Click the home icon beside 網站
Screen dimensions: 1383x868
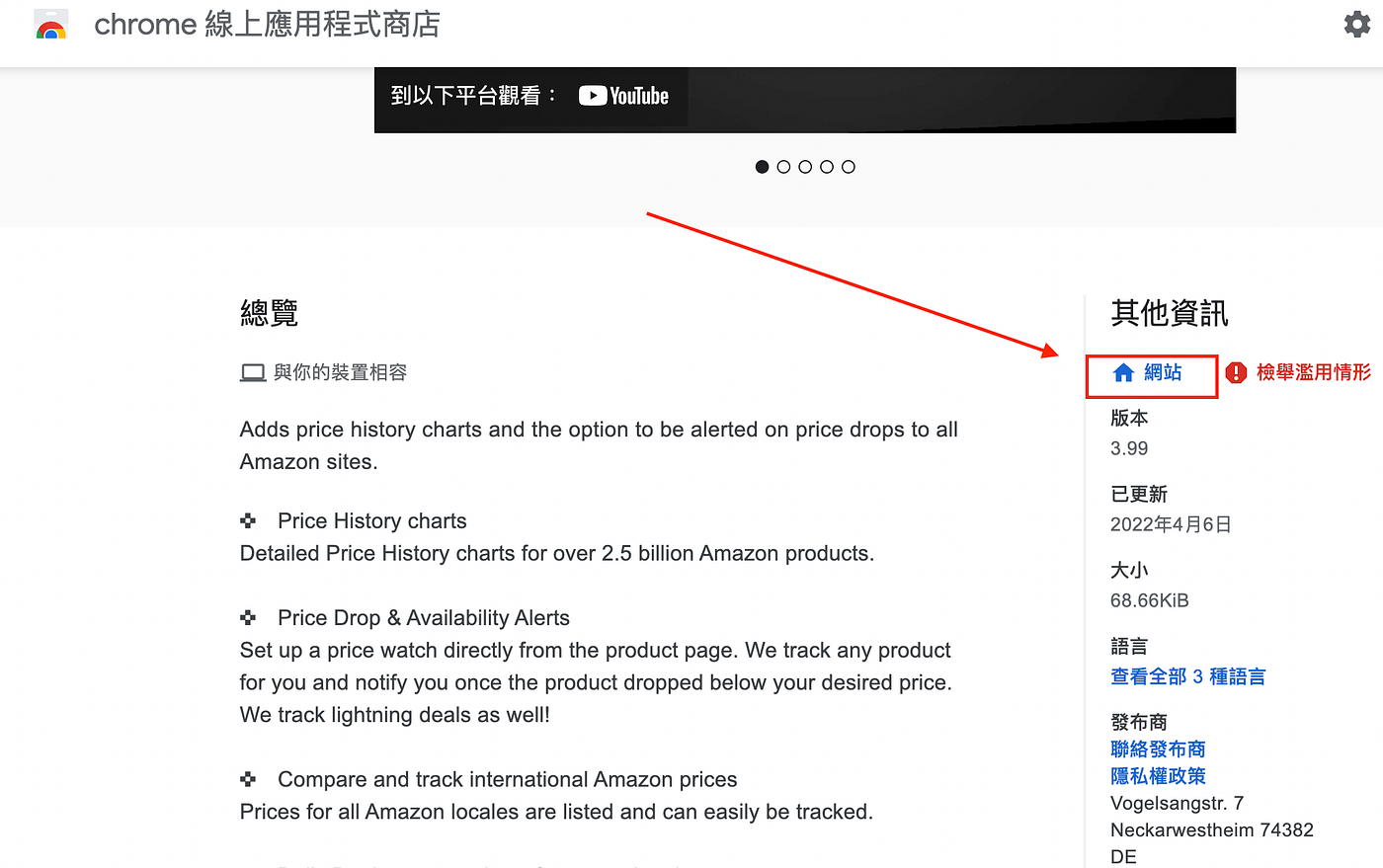pos(1123,372)
